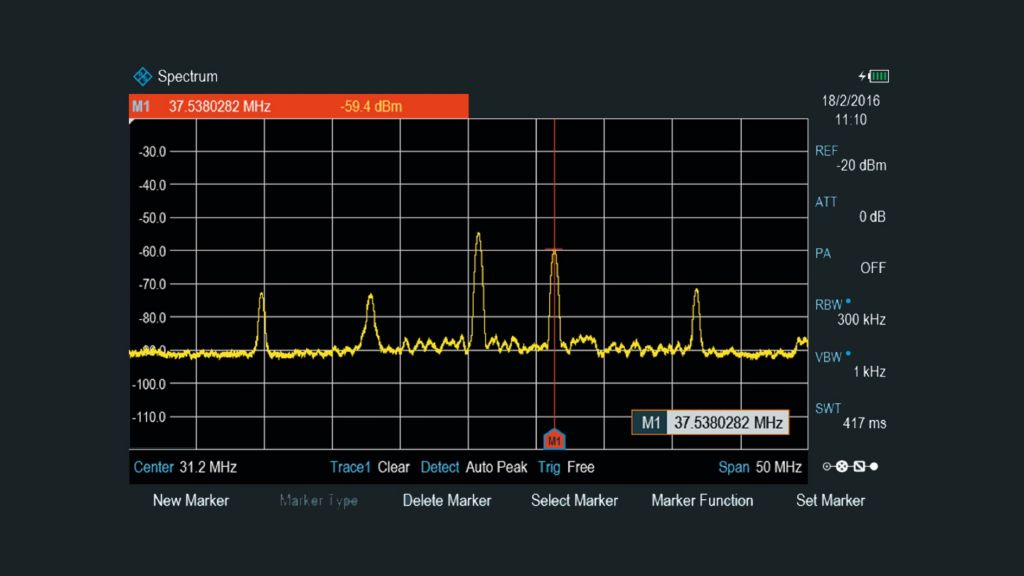Open the New Marker softkey
This screenshot has width=1024, height=576.
191,500
